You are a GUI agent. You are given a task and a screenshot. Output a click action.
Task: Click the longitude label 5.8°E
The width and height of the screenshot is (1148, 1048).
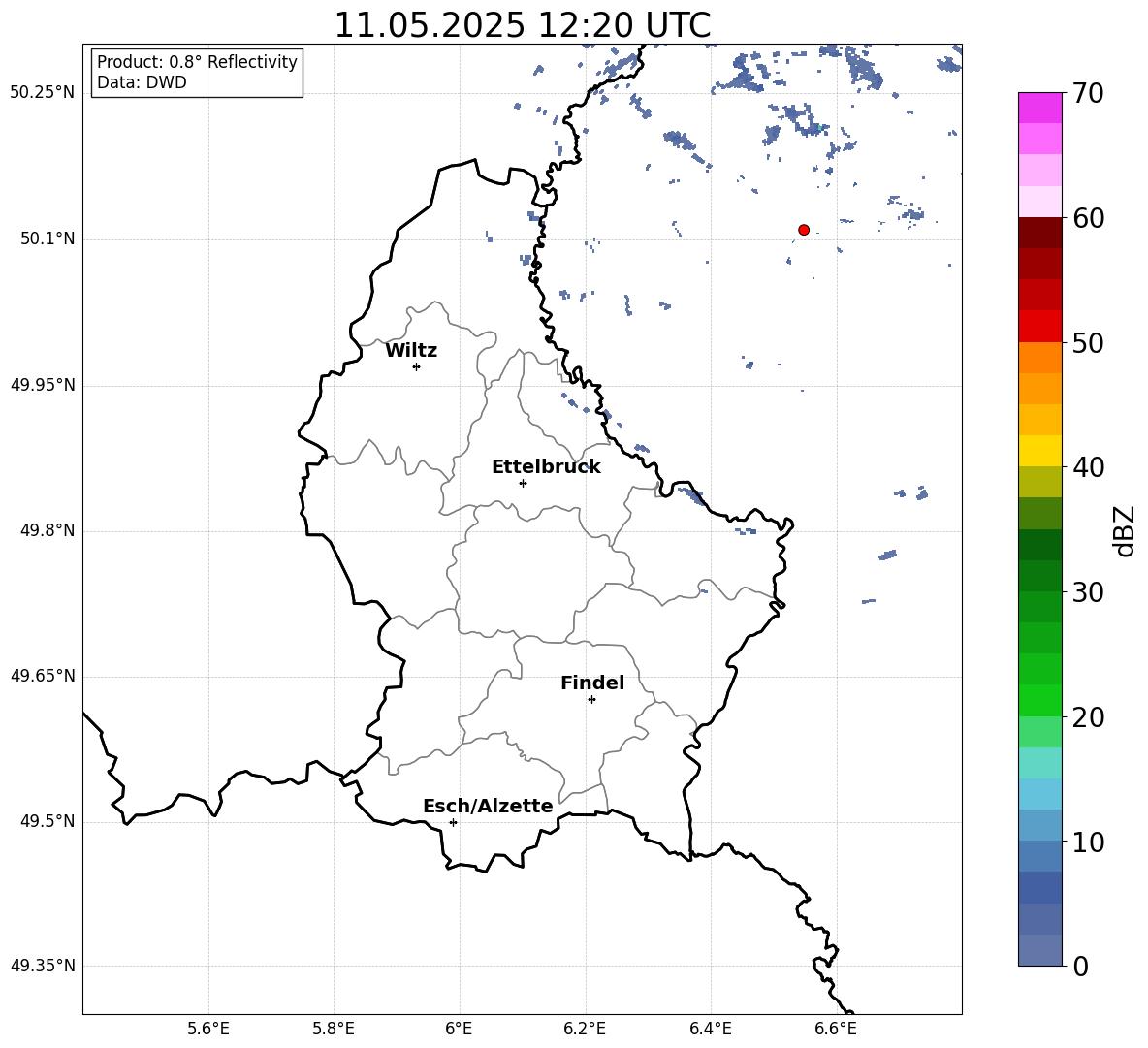pyautogui.click(x=334, y=1029)
